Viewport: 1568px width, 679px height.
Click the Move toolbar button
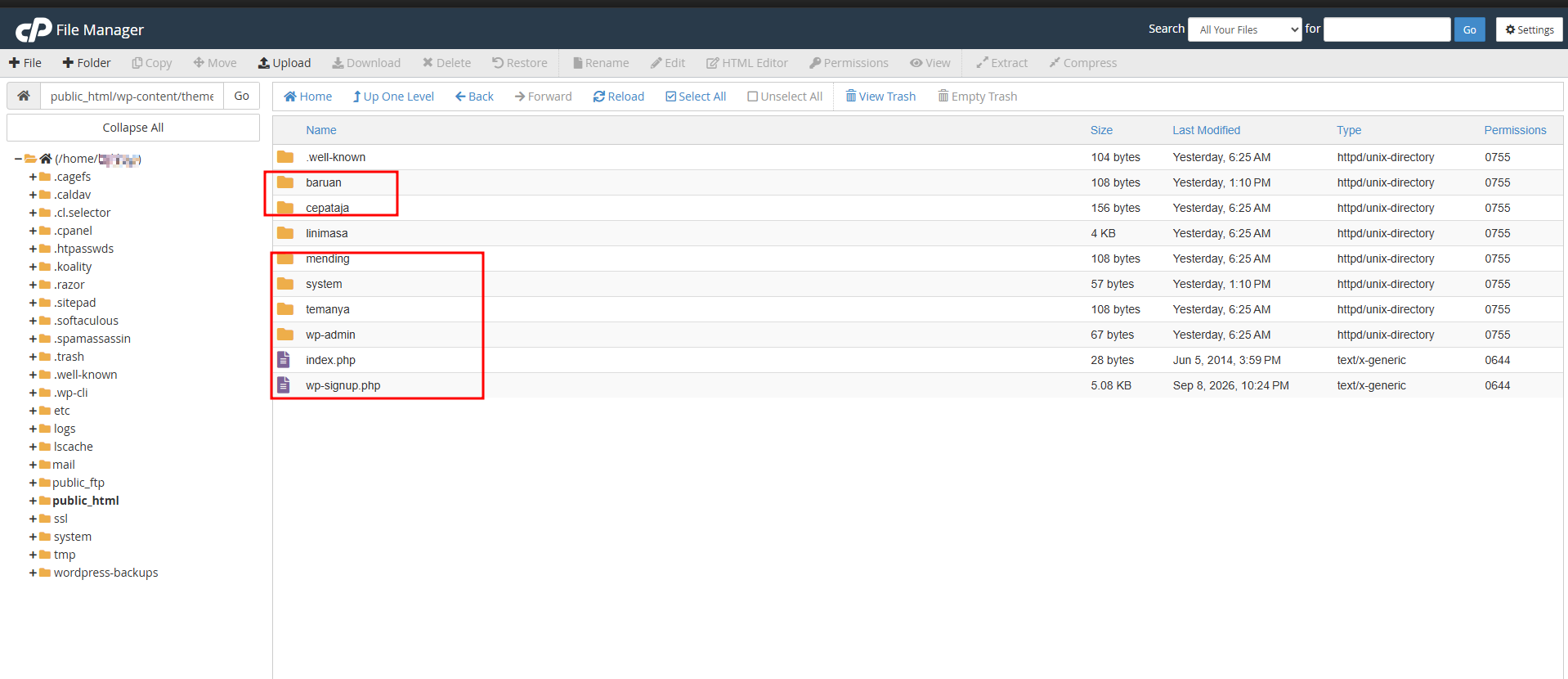coord(215,63)
